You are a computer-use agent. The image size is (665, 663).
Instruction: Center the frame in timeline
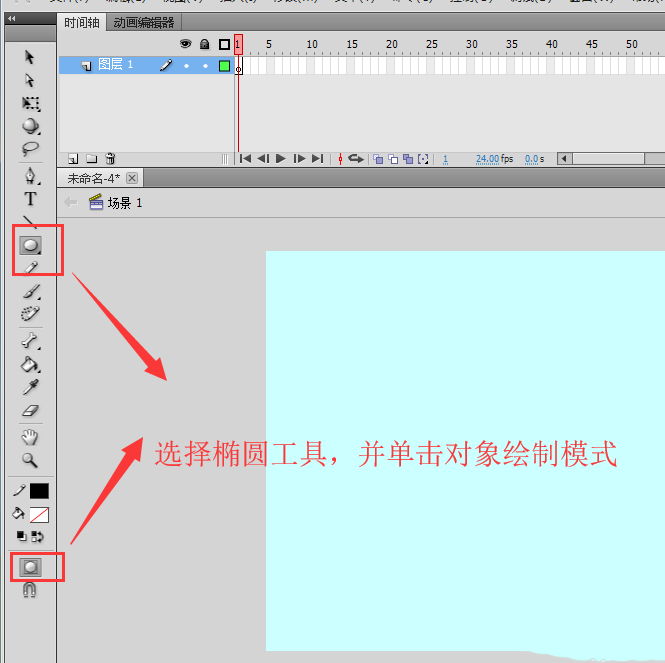(340, 159)
